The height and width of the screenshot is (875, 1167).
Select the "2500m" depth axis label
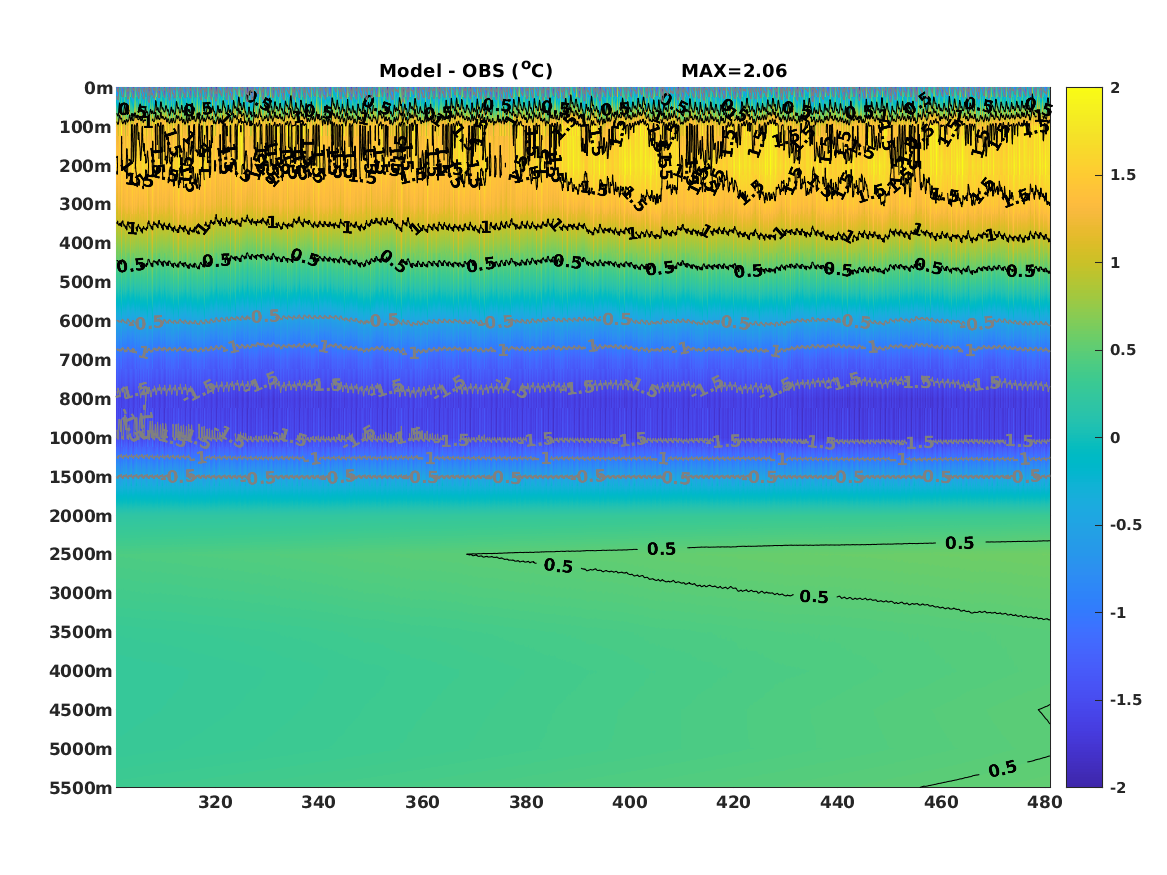[81, 554]
